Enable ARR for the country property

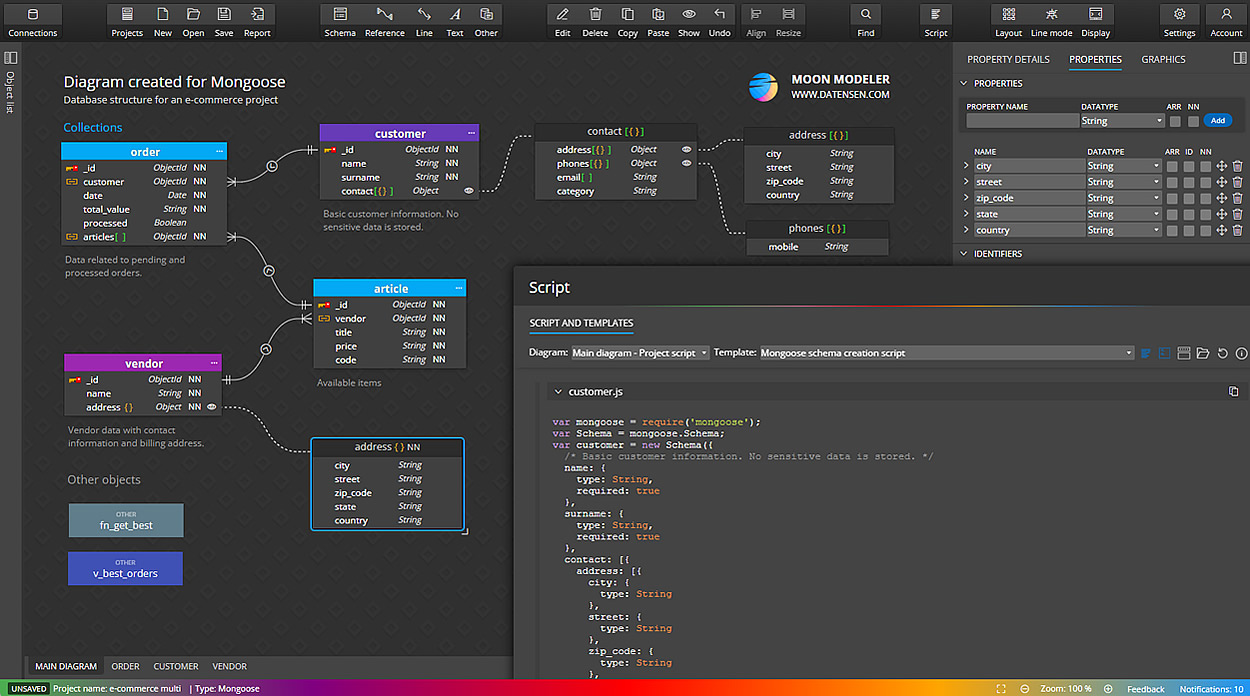tap(1173, 230)
